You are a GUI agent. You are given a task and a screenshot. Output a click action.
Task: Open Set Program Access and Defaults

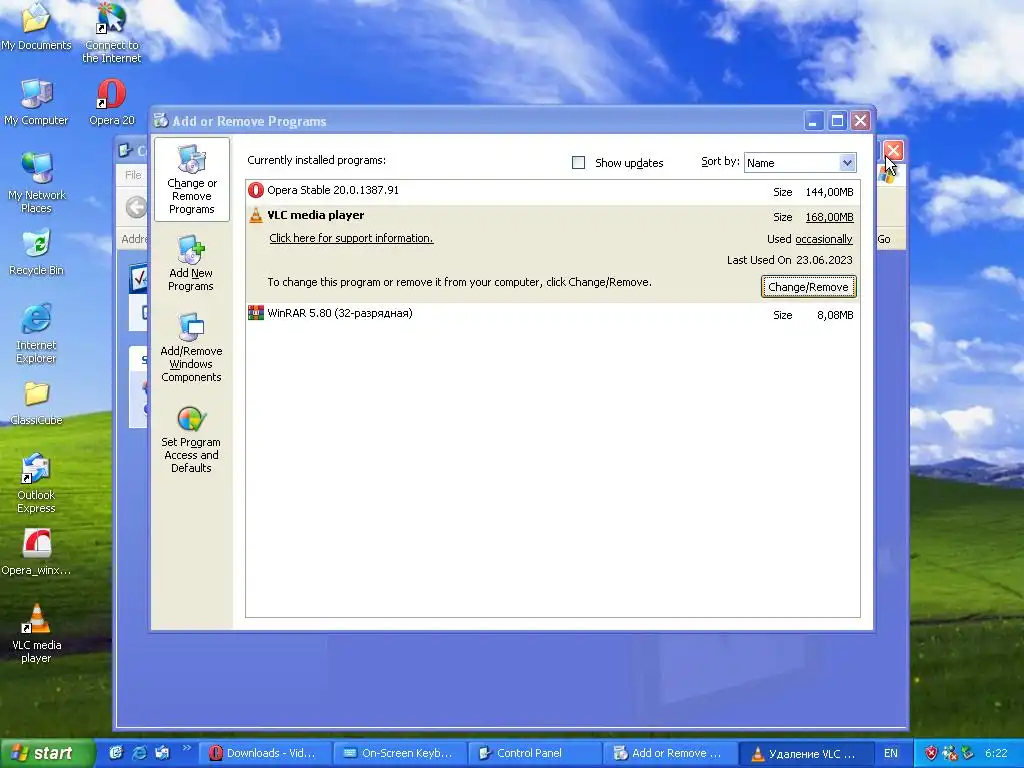coord(191,439)
